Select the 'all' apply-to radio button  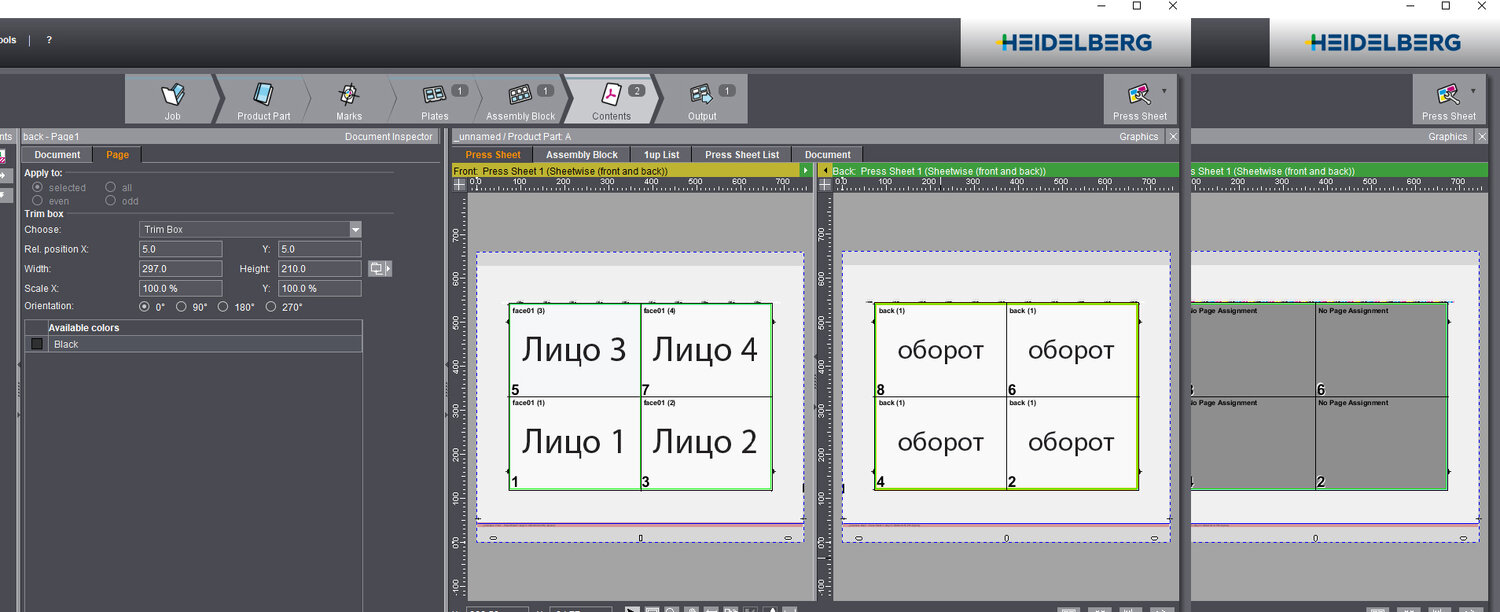[111, 187]
